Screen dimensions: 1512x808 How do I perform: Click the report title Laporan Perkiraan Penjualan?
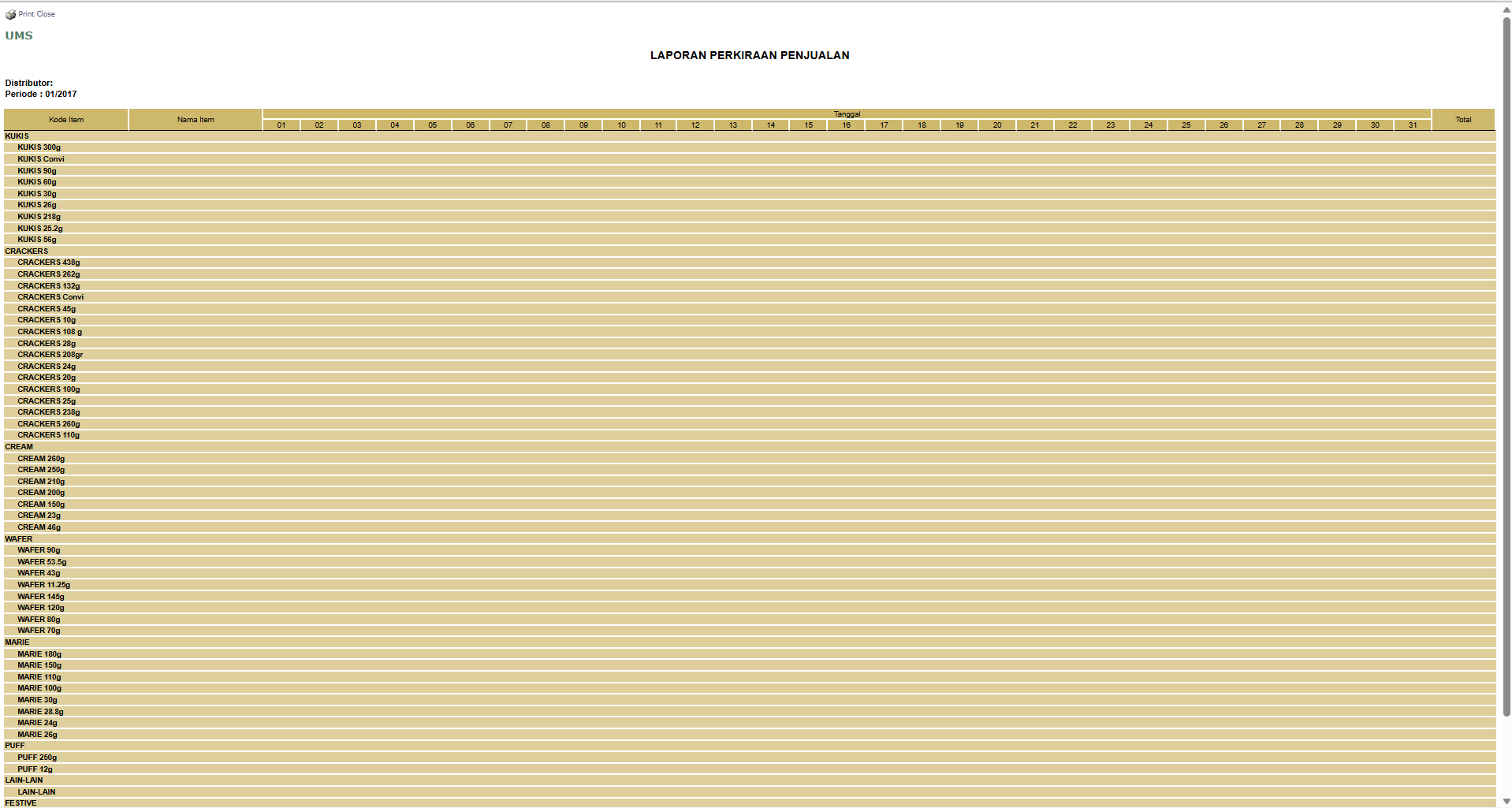[x=749, y=55]
